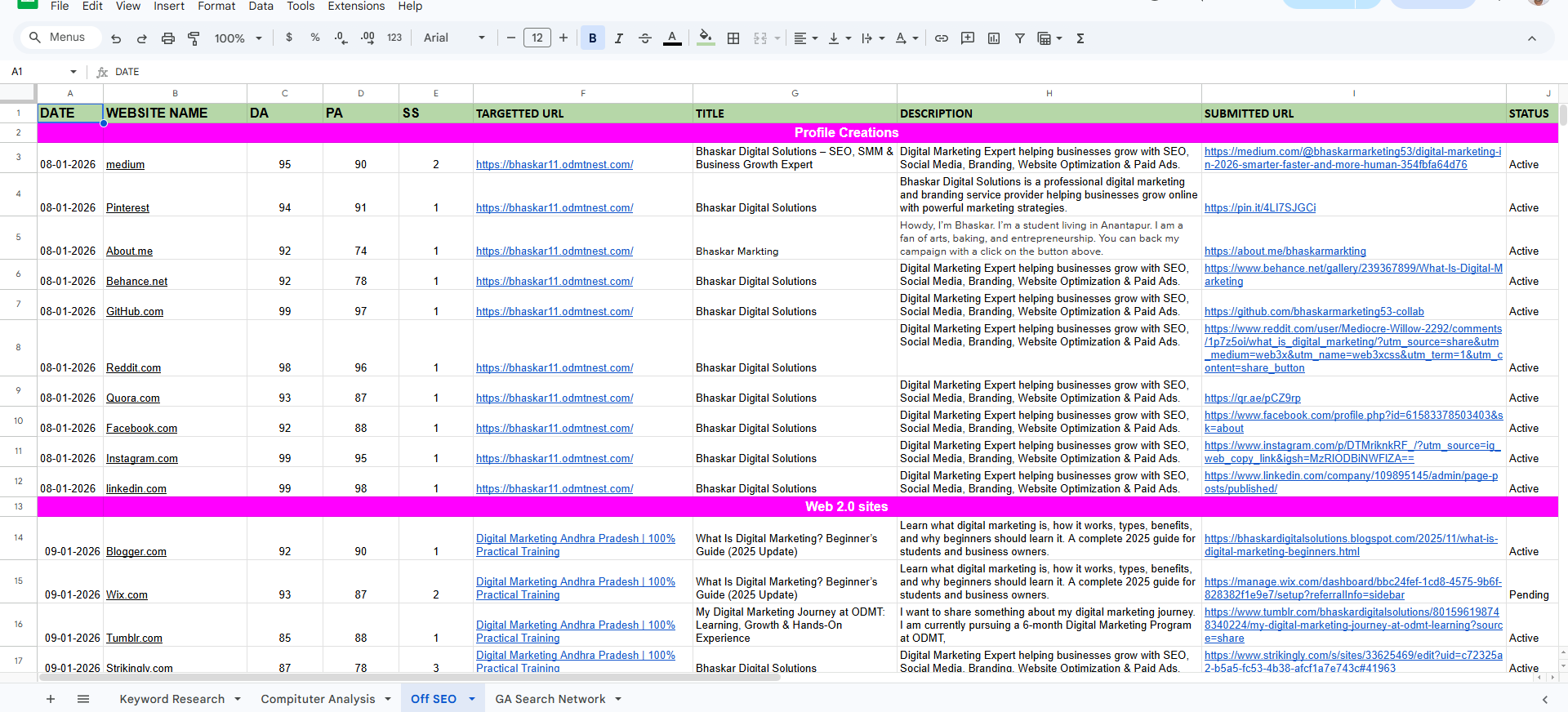
Task: Open the Data menu
Action: pyautogui.click(x=261, y=6)
